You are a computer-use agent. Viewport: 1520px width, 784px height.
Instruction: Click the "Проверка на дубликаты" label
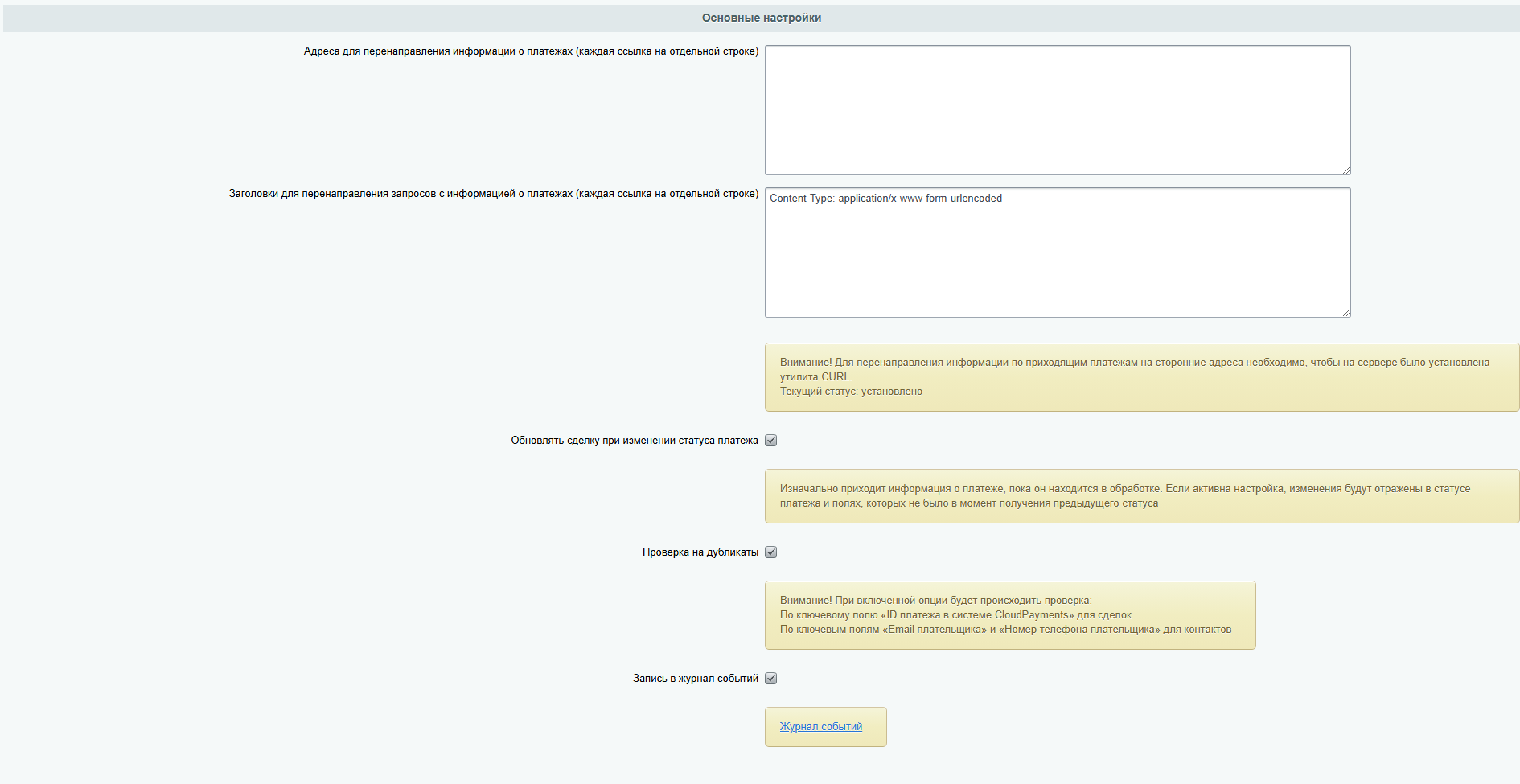click(x=701, y=552)
